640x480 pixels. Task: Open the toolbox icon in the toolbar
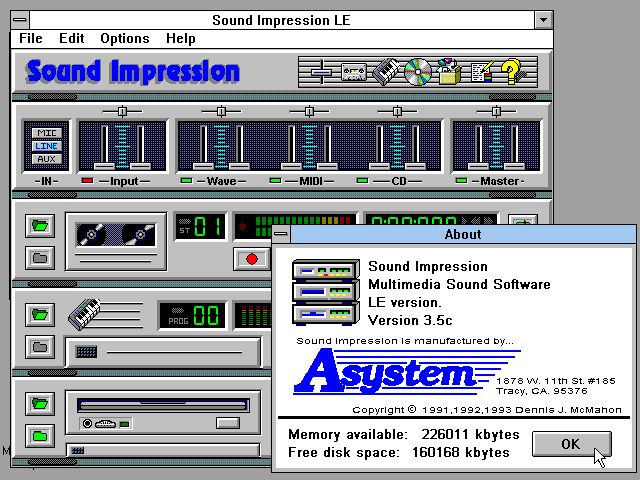pos(449,72)
